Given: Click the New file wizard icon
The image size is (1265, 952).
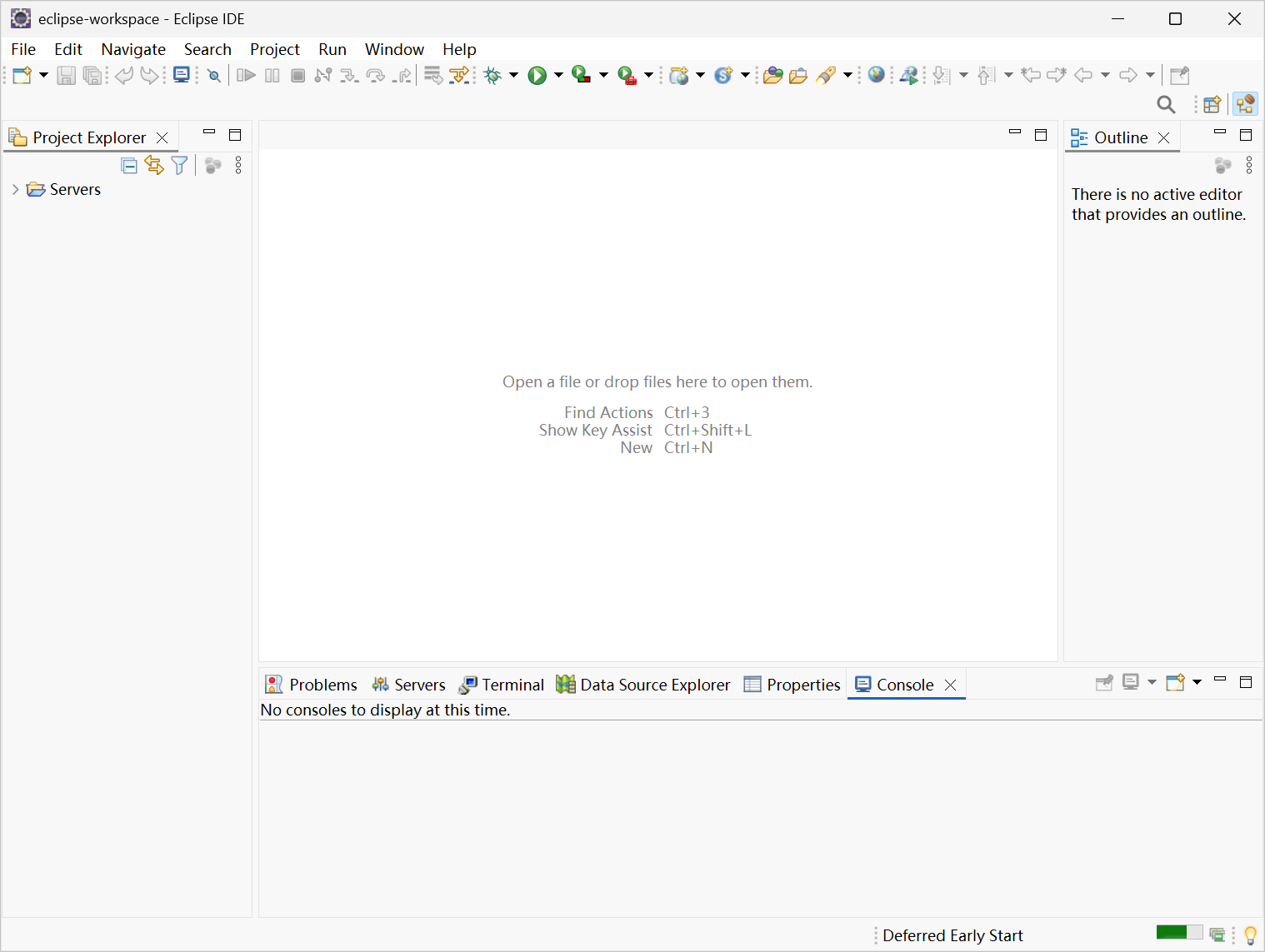Looking at the screenshot, I should point(22,76).
